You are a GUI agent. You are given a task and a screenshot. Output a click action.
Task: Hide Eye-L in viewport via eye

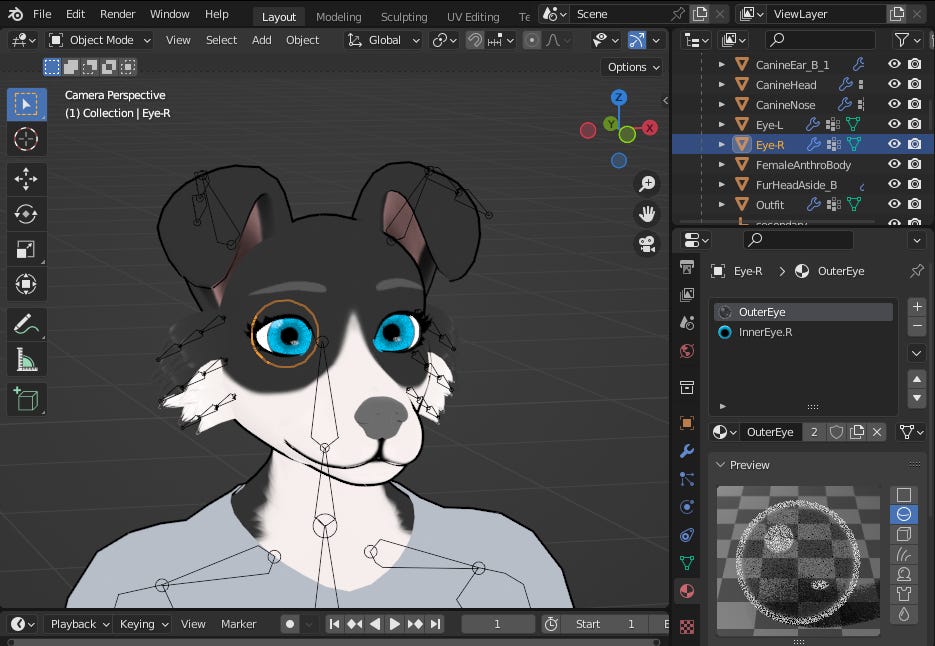894,124
